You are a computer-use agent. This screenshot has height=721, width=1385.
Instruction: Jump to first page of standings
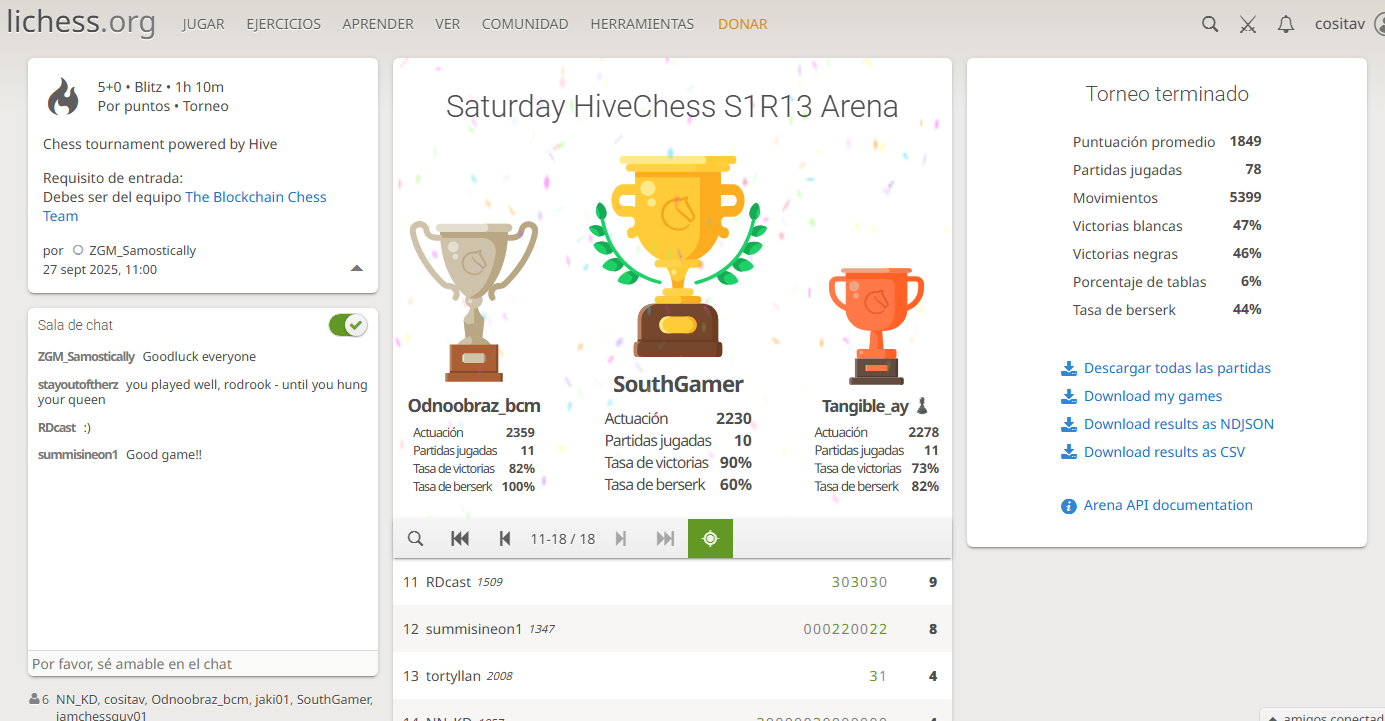coord(460,539)
